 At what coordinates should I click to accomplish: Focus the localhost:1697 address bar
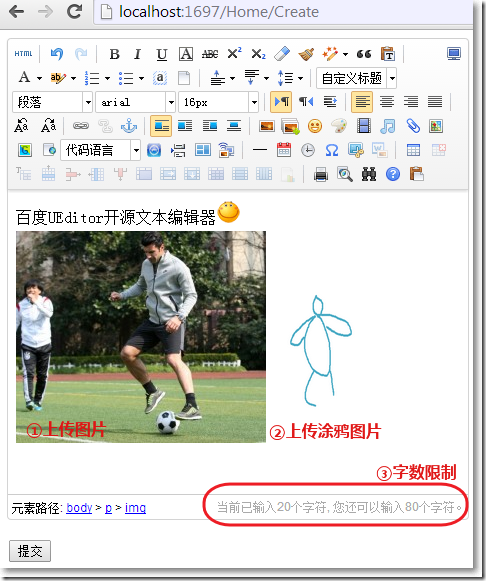pyautogui.click(x=283, y=12)
